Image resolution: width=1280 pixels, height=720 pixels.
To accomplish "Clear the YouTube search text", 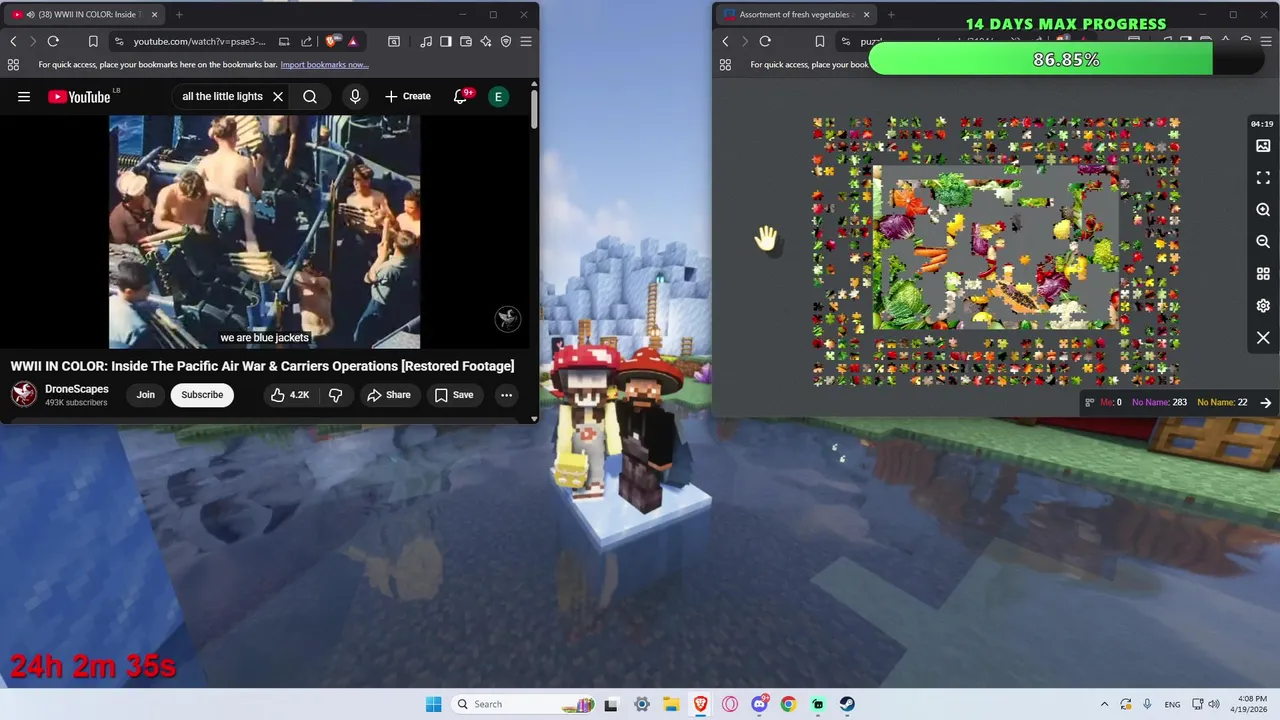I will click(x=278, y=97).
